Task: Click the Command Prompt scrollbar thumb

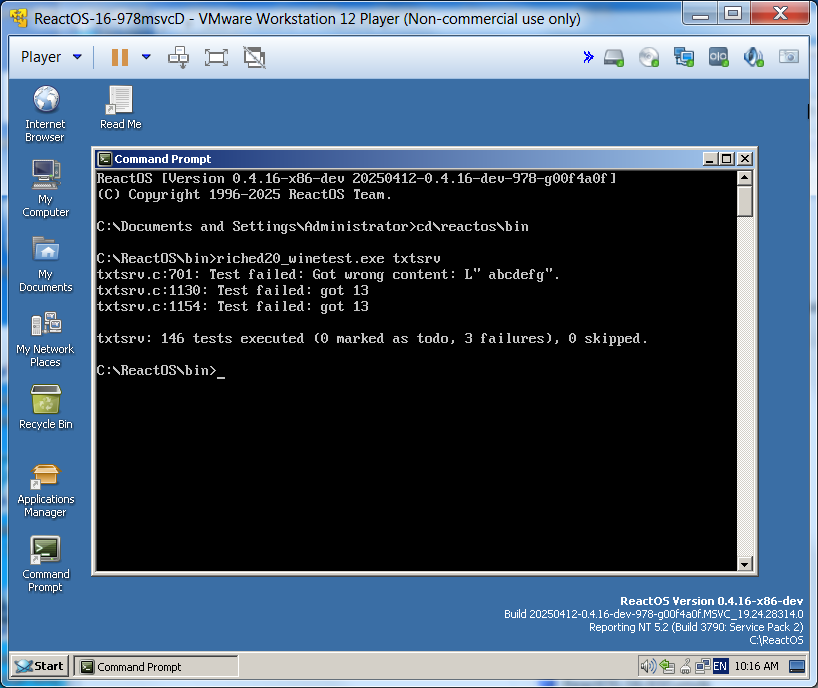Action: click(x=745, y=201)
